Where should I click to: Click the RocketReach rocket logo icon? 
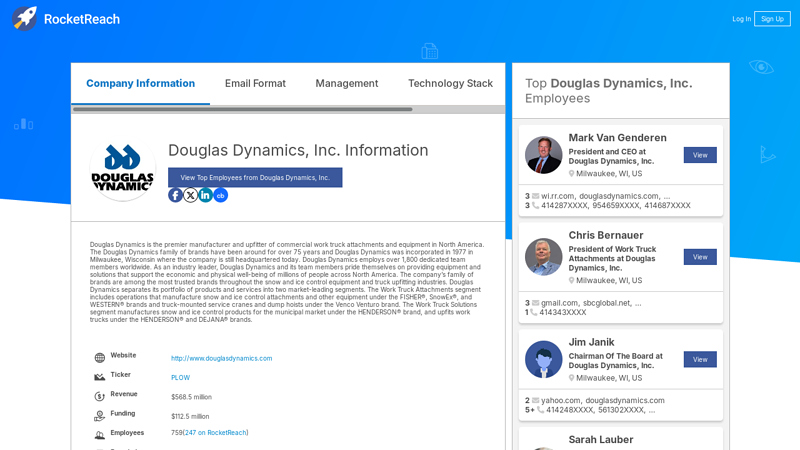pyautogui.click(x=24, y=19)
